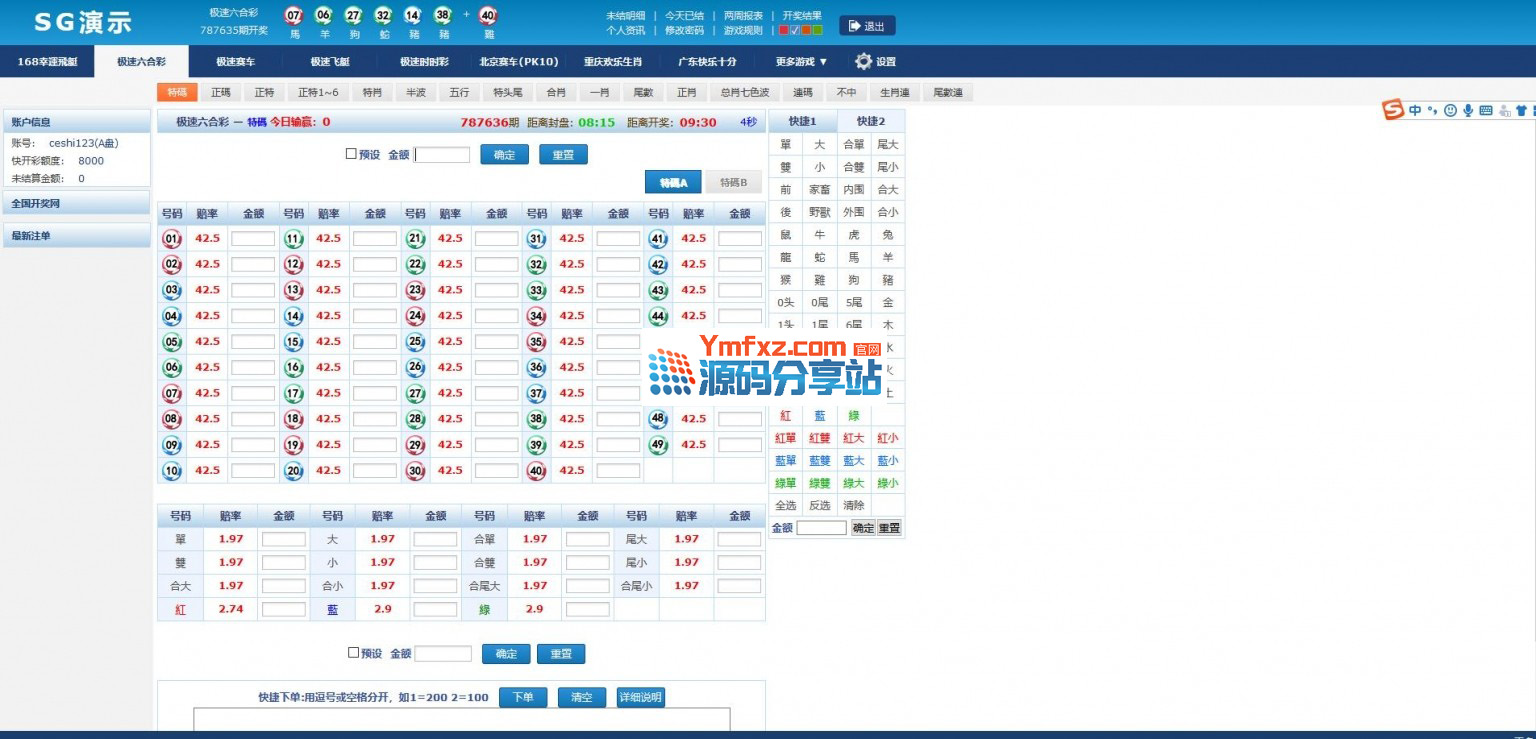Click the Sogou microphone voice input icon

(1468, 111)
